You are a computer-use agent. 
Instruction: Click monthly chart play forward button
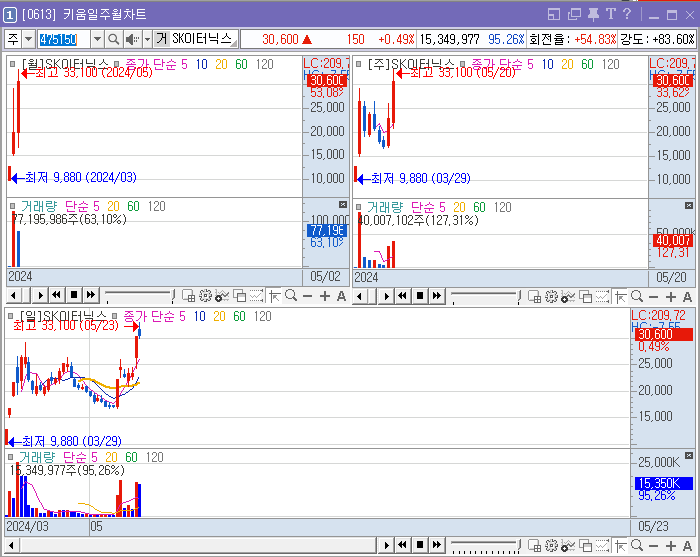41,295
